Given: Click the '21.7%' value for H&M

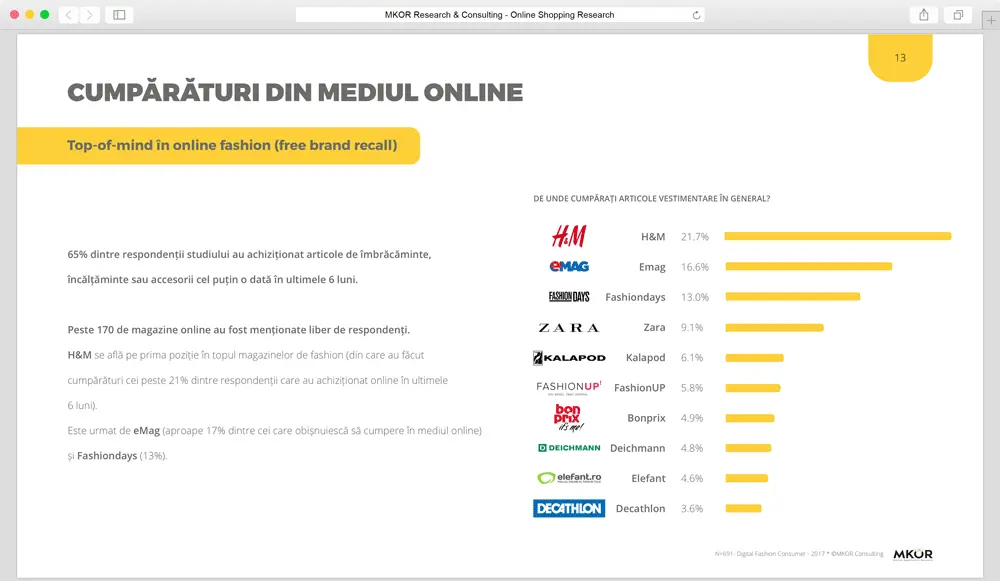Looking at the screenshot, I should click(695, 237).
